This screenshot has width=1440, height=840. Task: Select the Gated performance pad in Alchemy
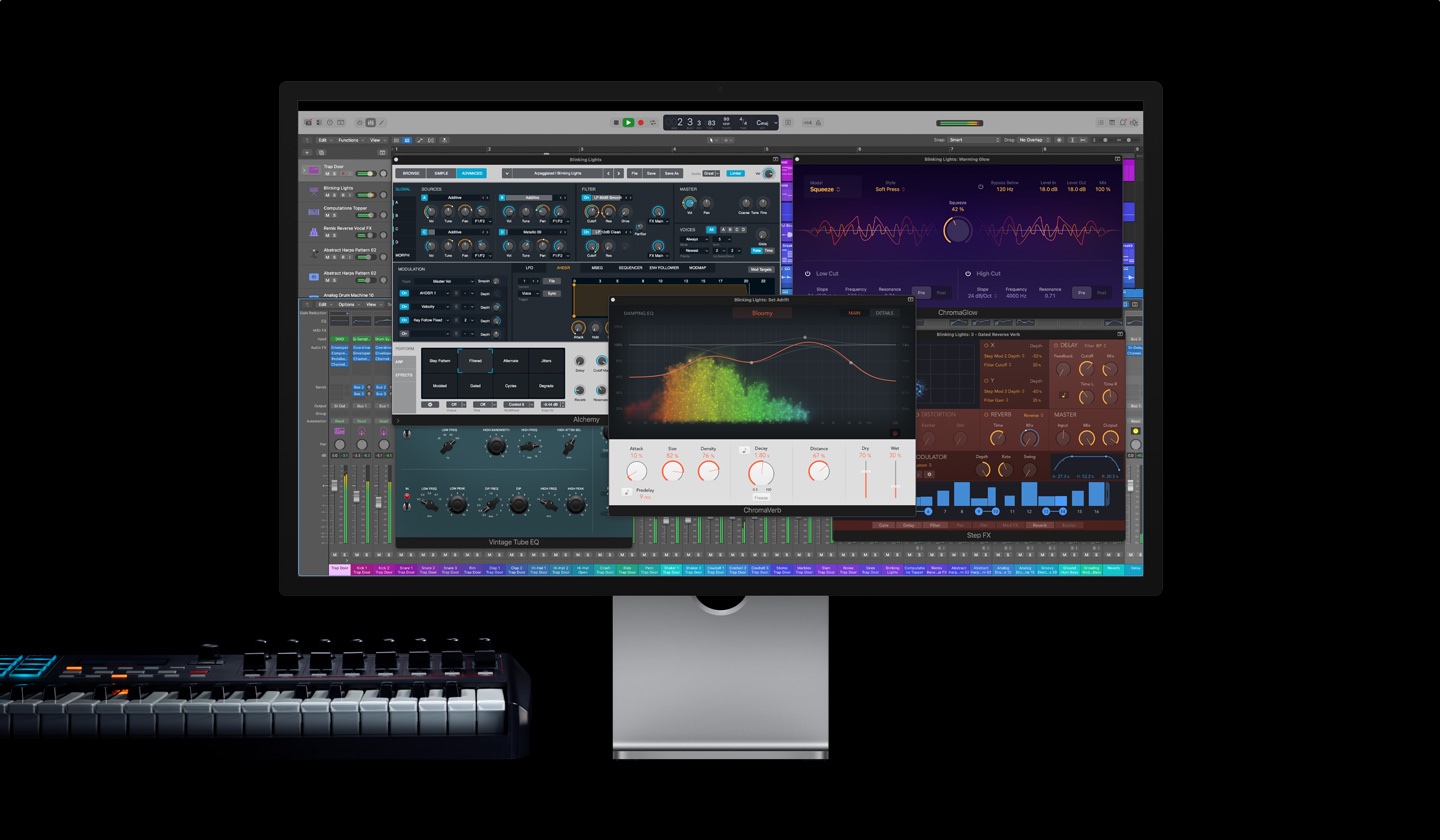(475, 385)
